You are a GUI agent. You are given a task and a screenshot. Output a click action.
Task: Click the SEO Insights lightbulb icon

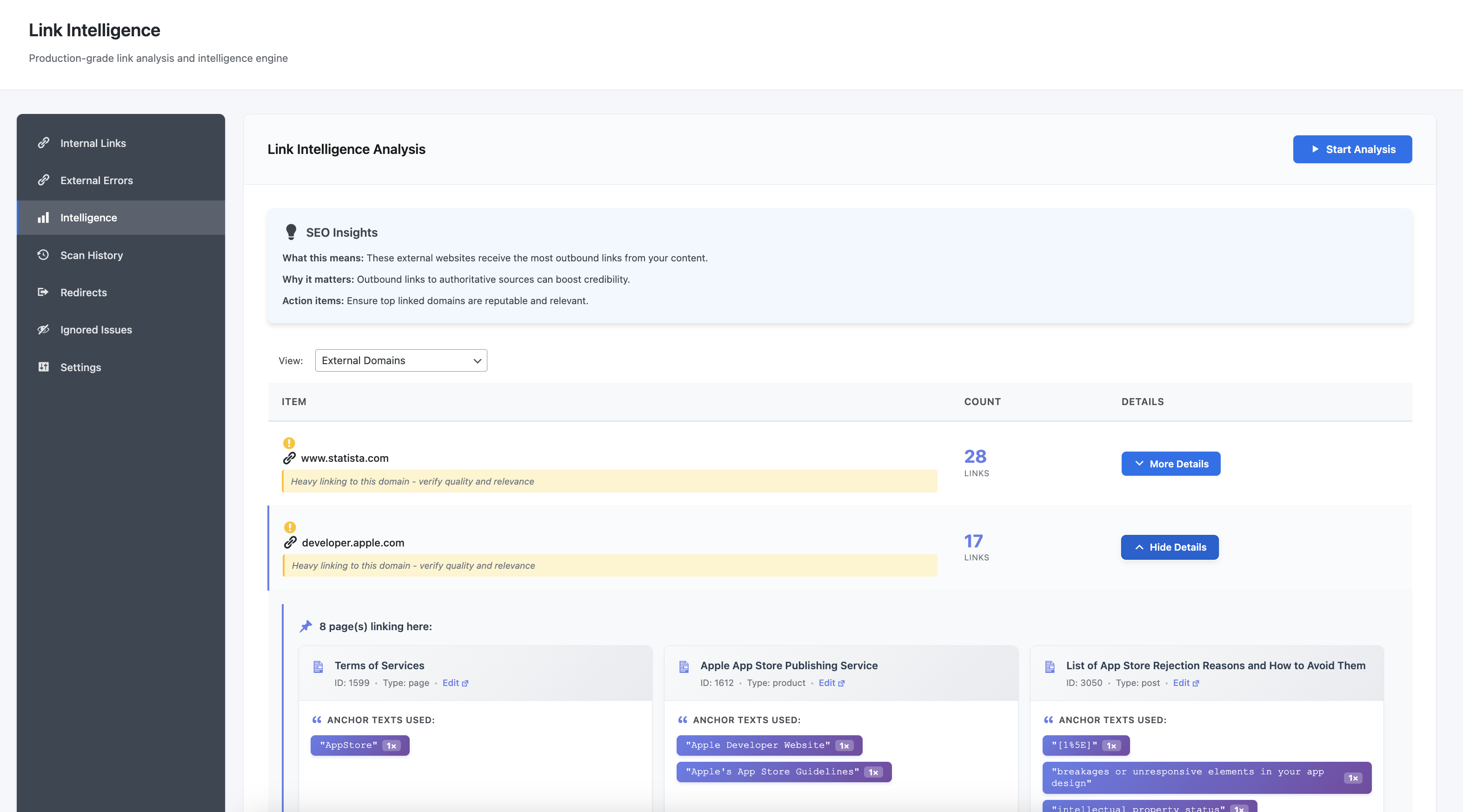(292, 232)
